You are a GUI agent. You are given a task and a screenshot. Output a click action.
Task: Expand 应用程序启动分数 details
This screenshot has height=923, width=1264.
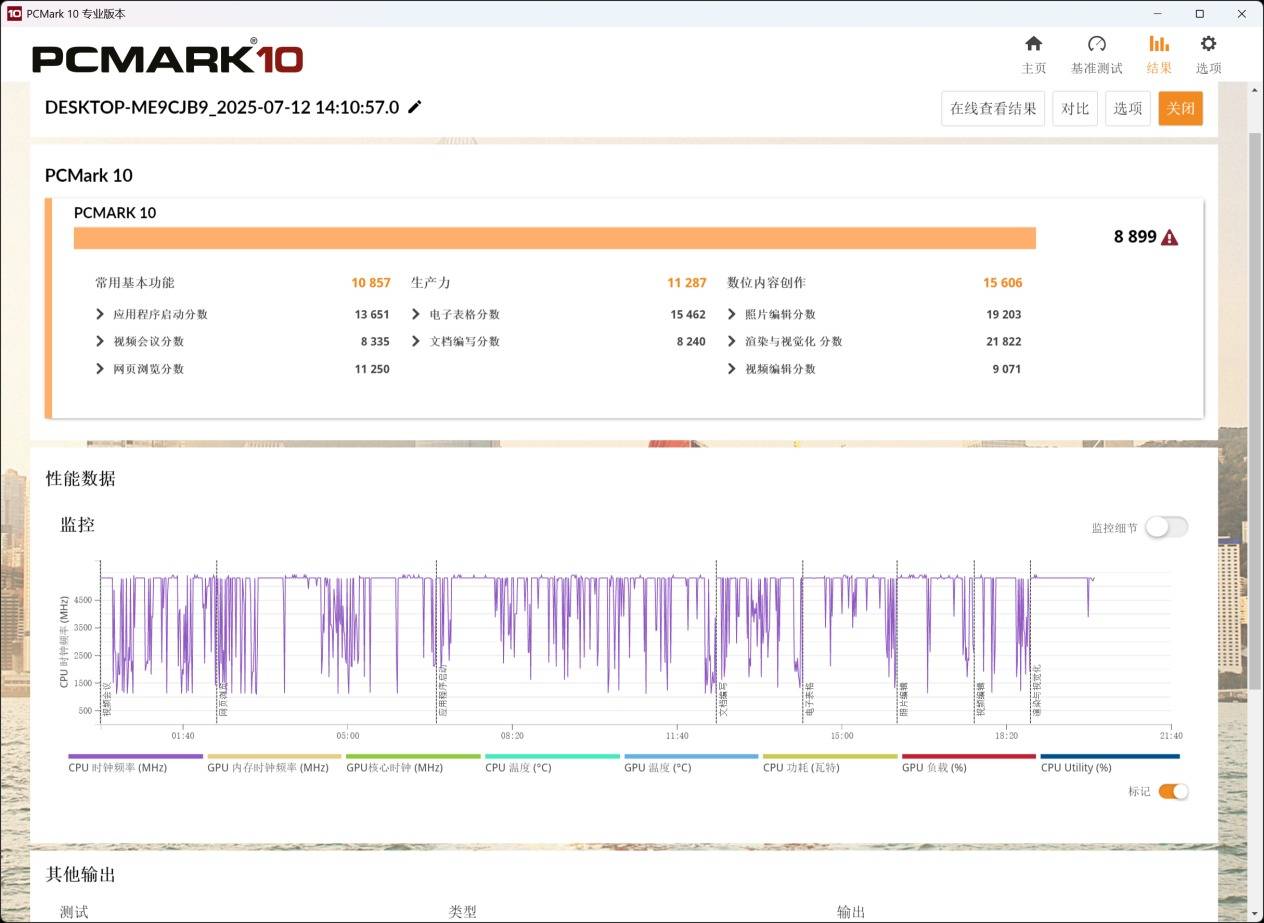pos(100,314)
